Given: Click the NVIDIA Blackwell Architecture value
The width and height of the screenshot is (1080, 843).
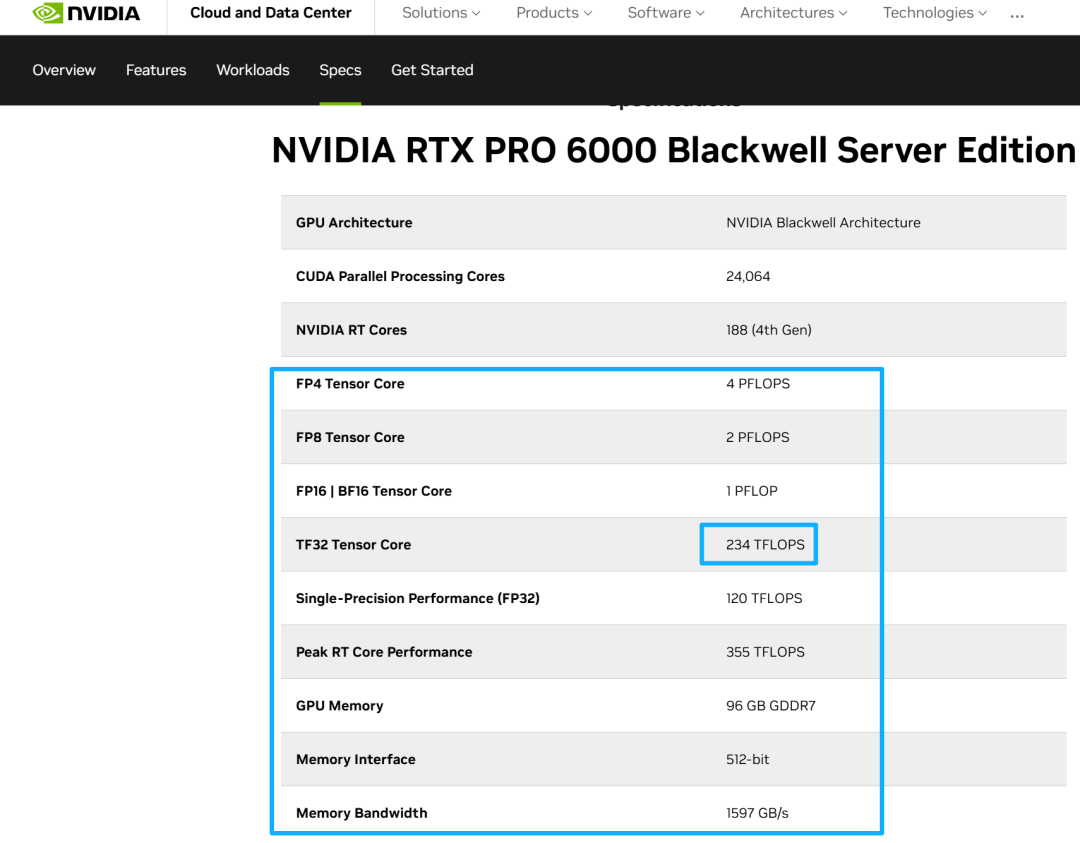Looking at the screenshot, I should 823,222.
